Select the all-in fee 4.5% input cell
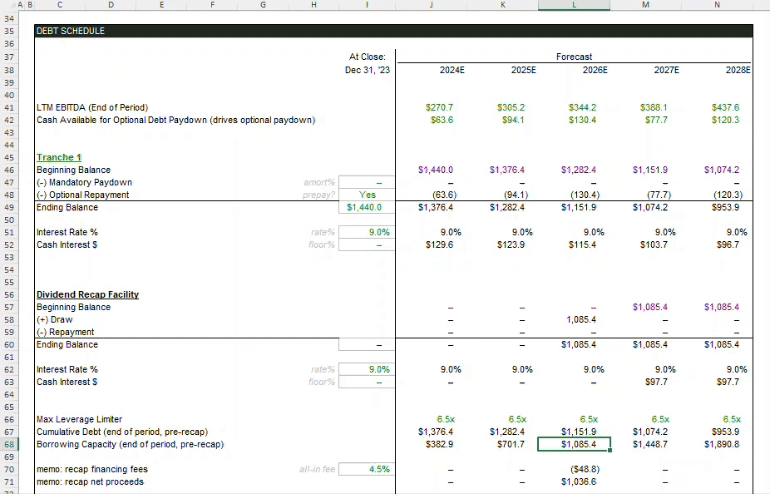The image size is (770, 494). pos(368,468)
